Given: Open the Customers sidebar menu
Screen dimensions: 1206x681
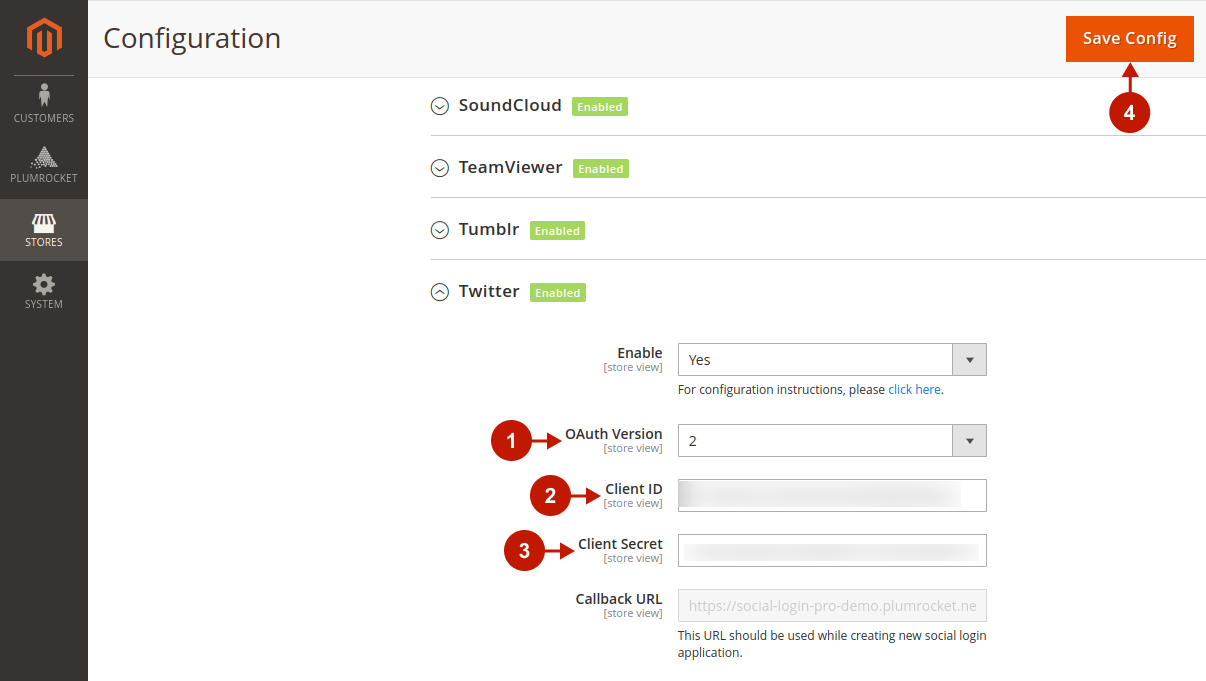Looking at the screenshot, I should pos(44,105).
